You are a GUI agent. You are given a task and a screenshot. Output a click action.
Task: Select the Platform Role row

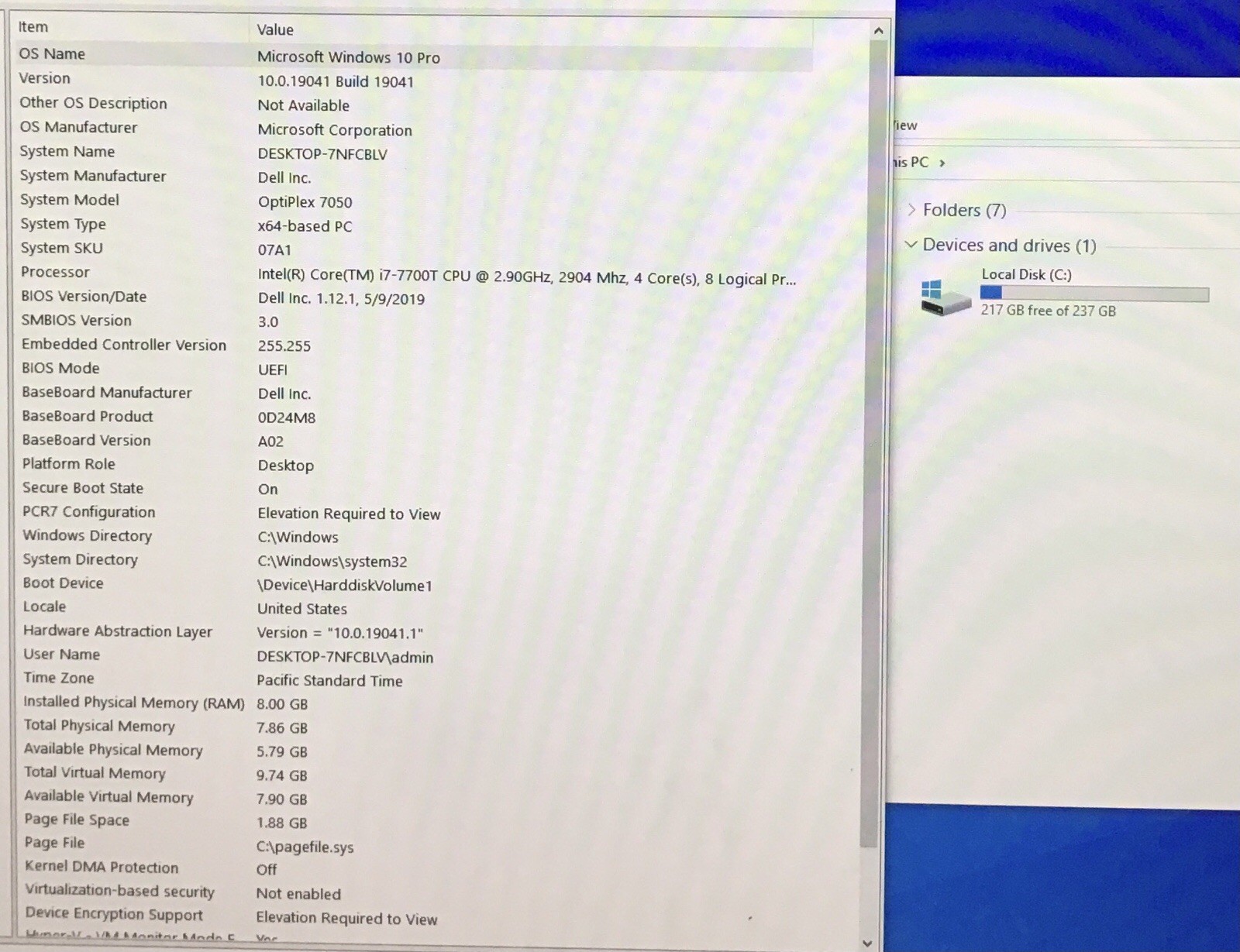pos(415,465)
